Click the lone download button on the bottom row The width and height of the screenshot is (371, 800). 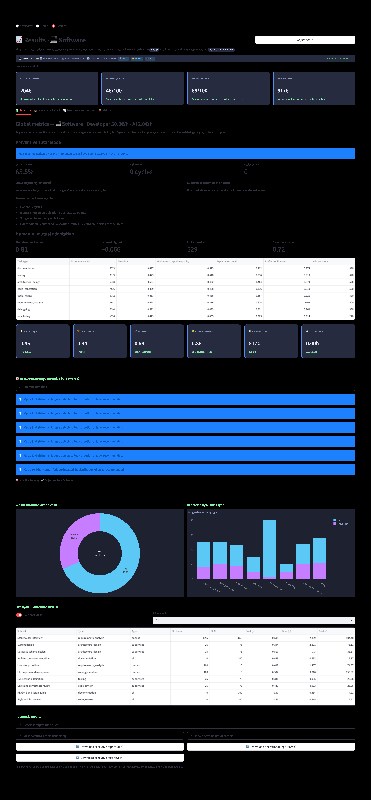pos(100,758)
